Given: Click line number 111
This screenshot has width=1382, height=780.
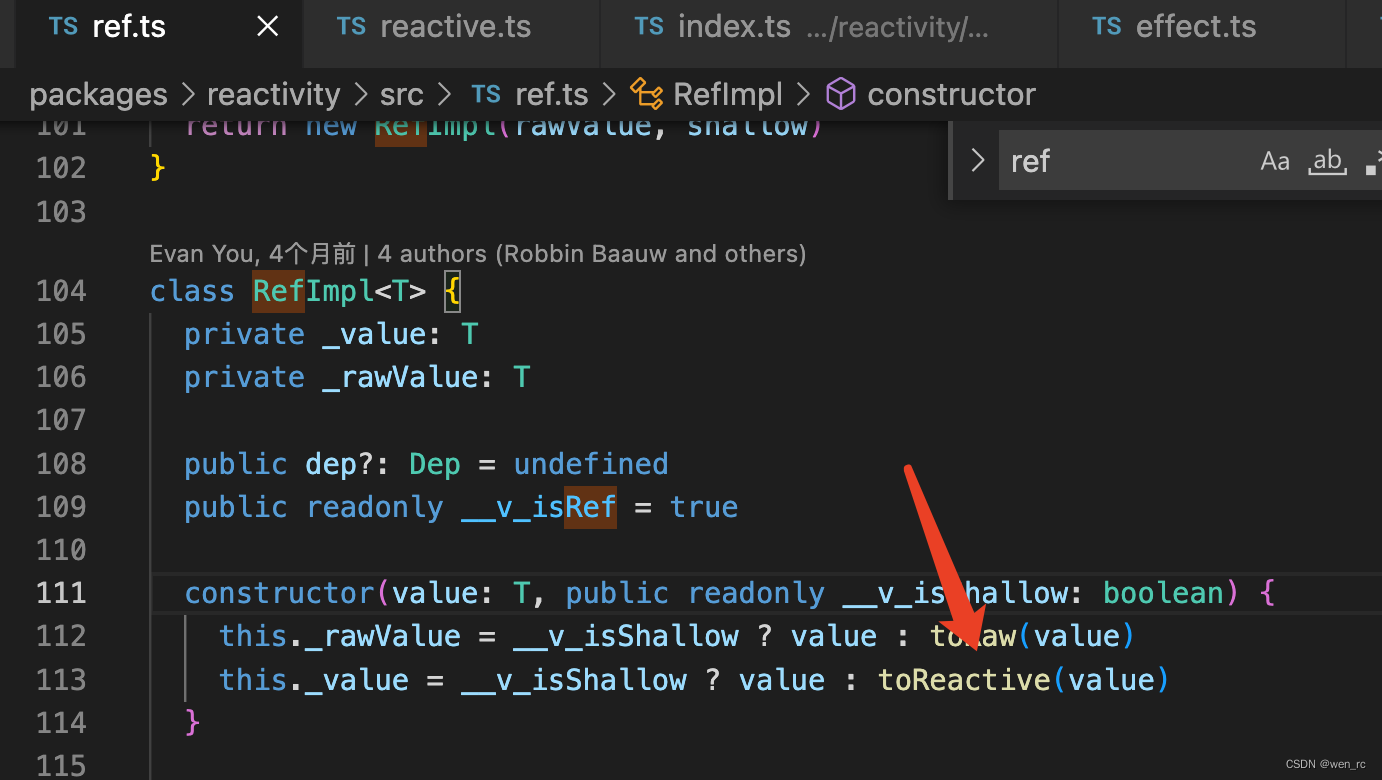Looking at the screenshot, I should point(62,593).
